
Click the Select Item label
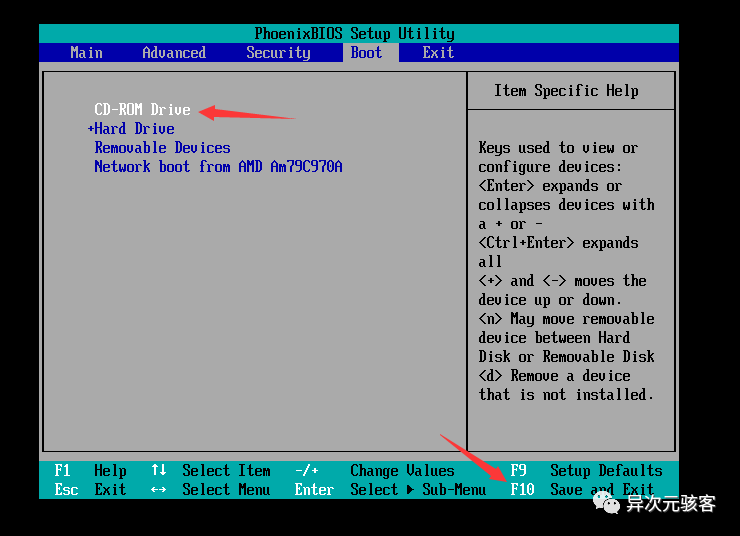click(x=227, y=470)
